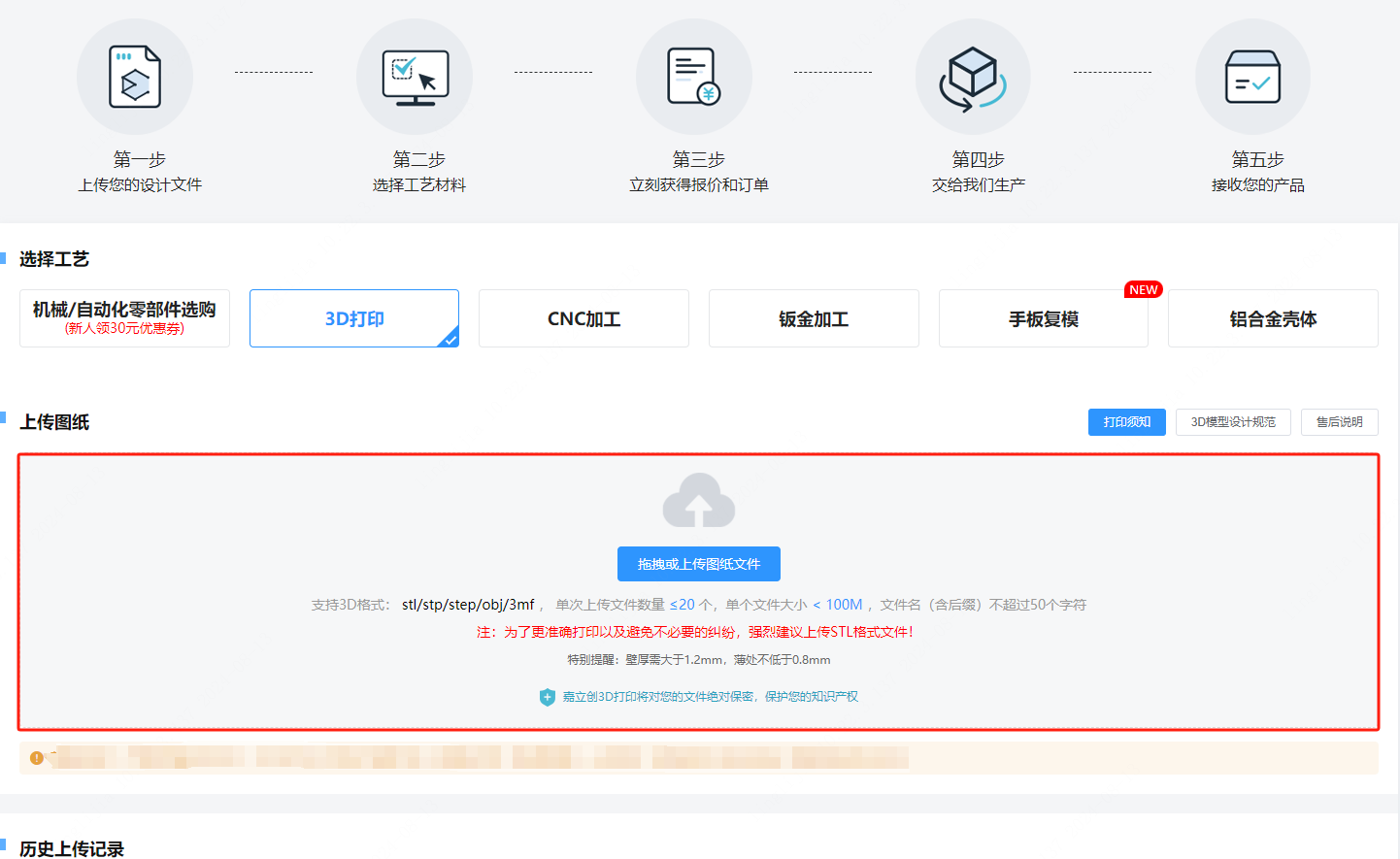Viewport: 1400px width, 859px height.
Task: Click the step five receive product icon
Action: pos(1252,77)
